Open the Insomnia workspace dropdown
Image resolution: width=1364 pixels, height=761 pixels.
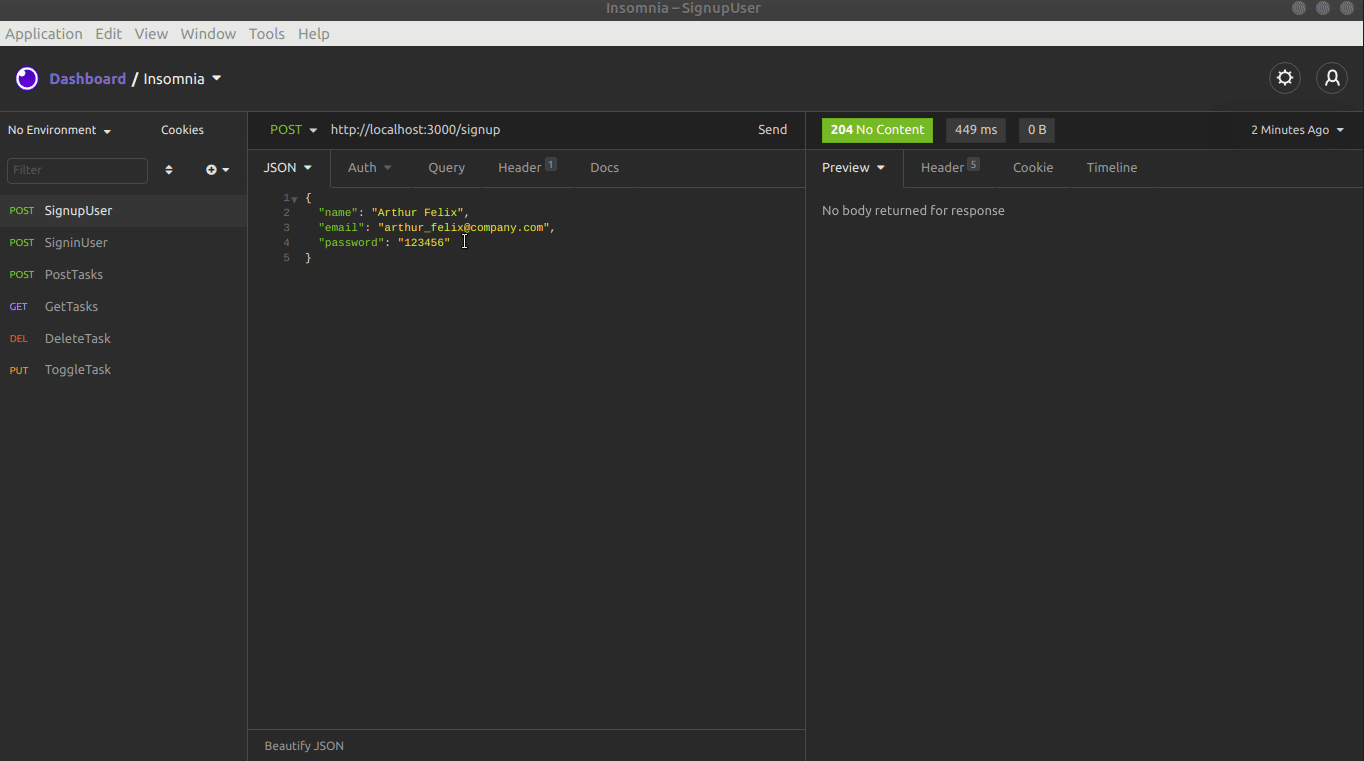tap(182, 78)
